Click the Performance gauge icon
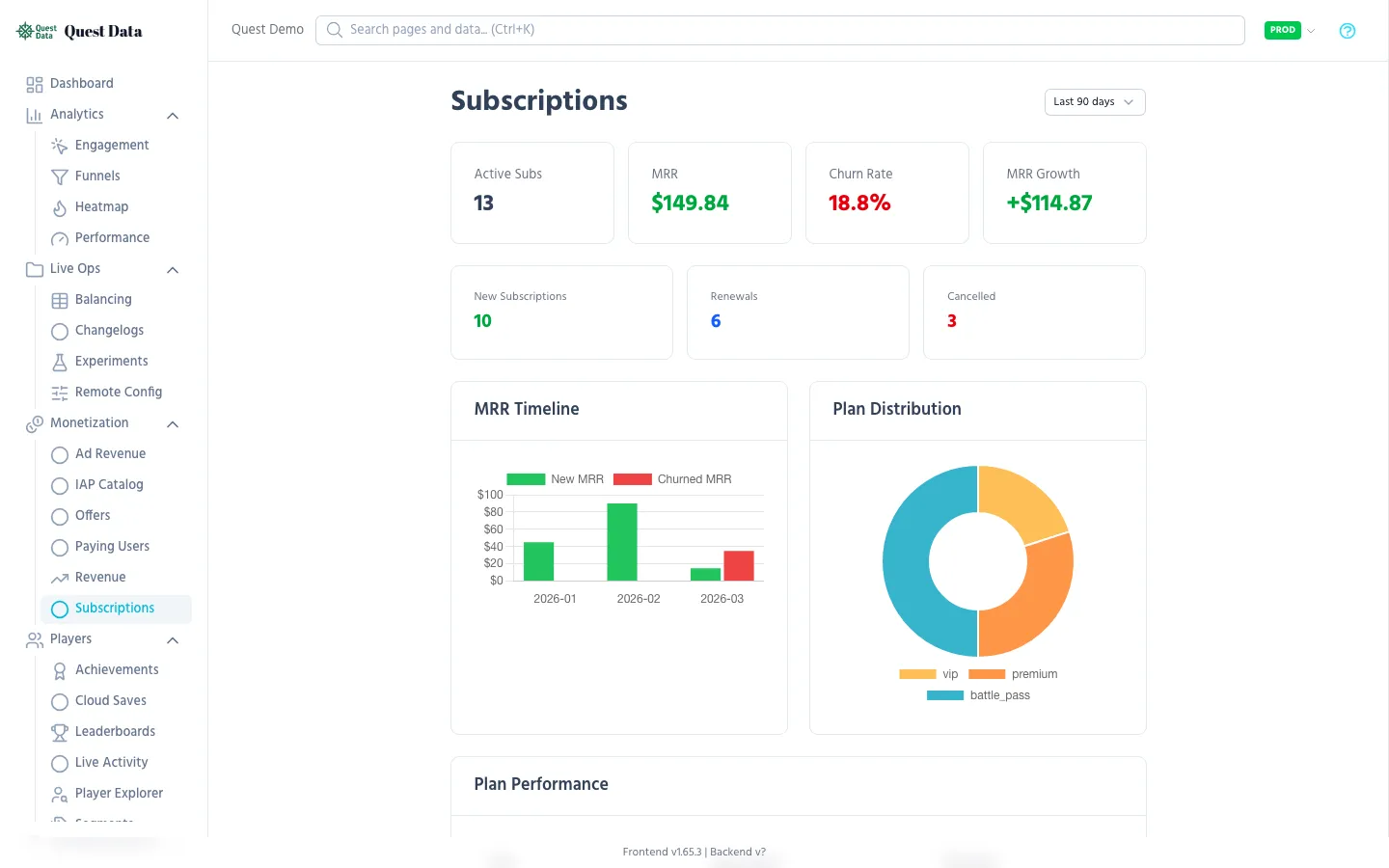 tap(60, 238)
